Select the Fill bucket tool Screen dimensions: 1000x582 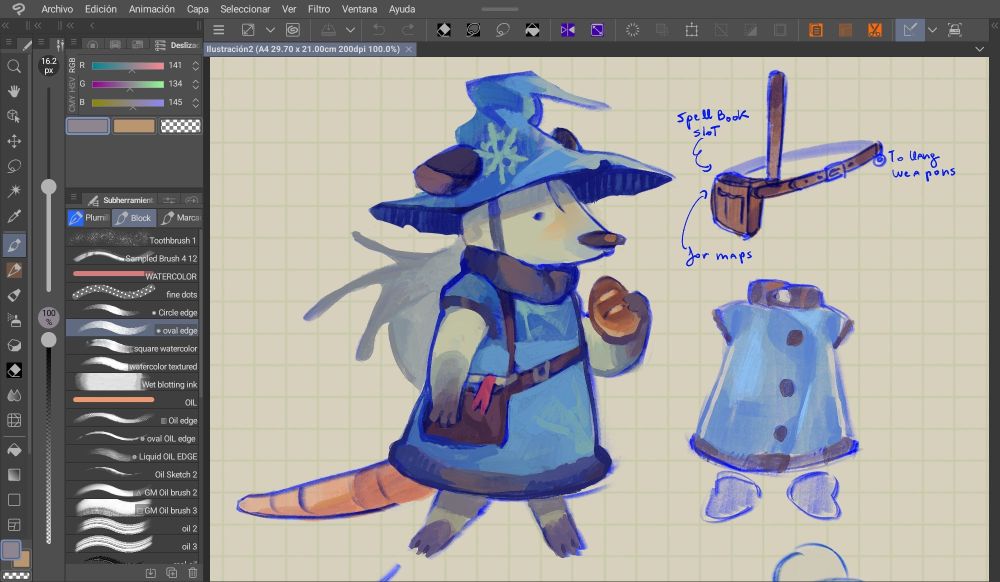[x=13, y=449]
